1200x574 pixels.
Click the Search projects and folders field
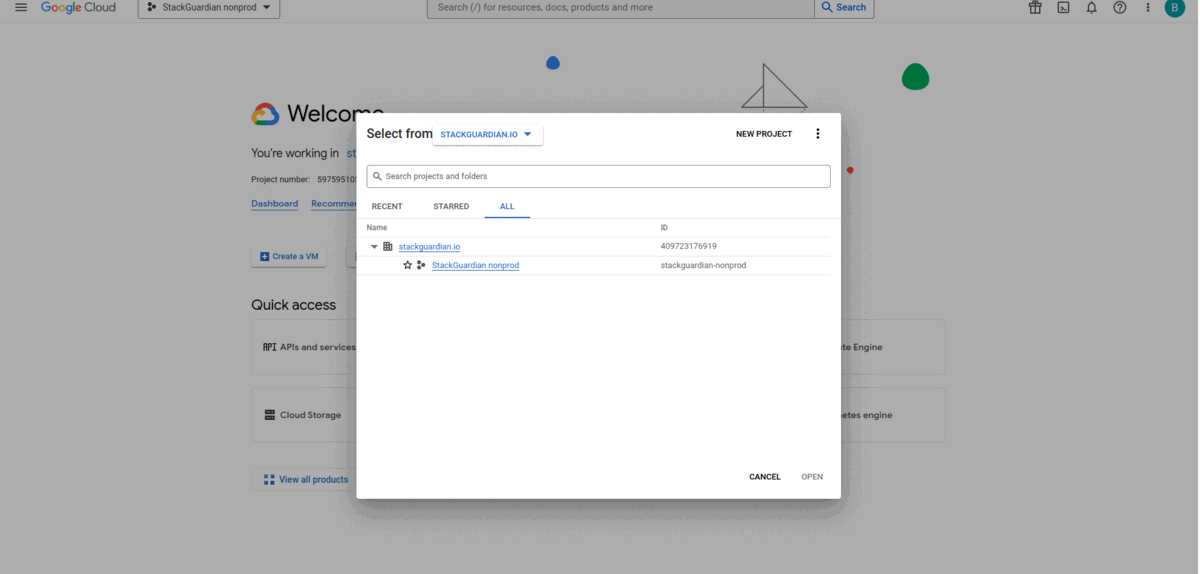tap(600, 176)
